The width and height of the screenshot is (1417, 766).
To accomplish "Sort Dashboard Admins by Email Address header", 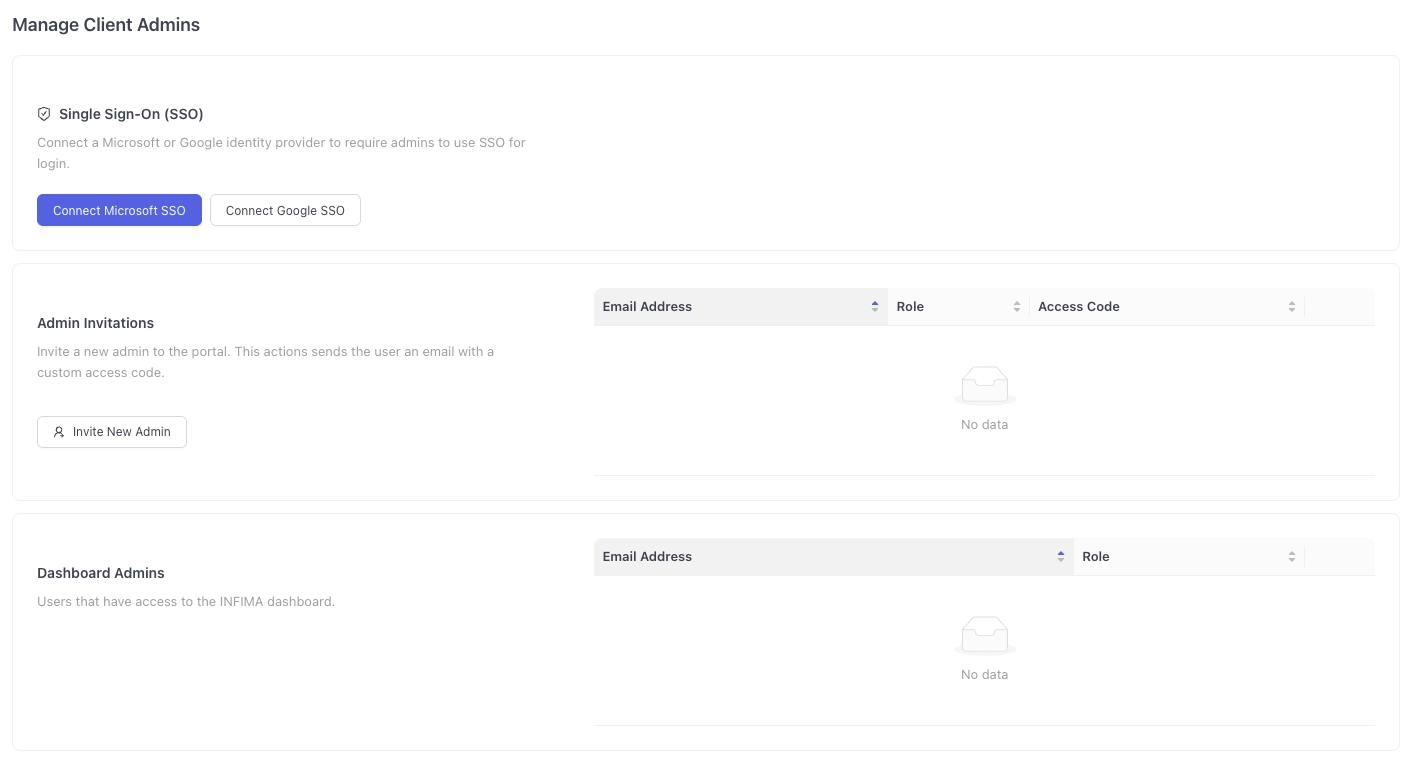I will 647,557.
